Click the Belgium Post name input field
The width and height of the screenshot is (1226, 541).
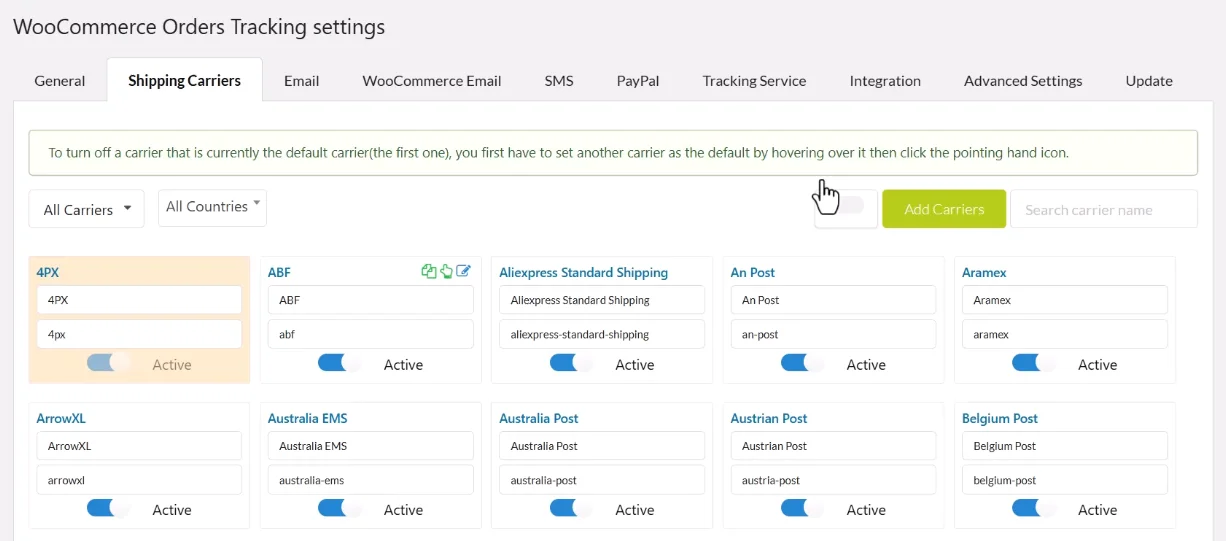click(x=1065, y=446)
